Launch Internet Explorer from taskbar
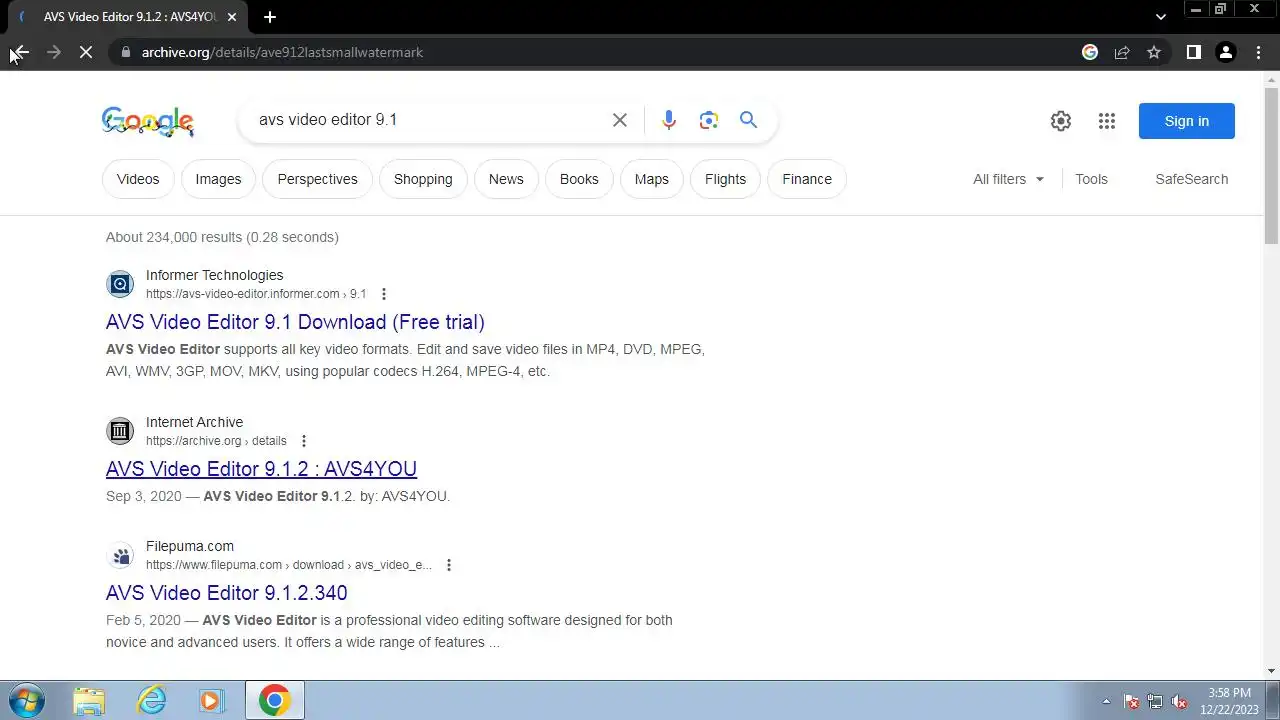Screen dimensions: 1280x720 point(151,700)
